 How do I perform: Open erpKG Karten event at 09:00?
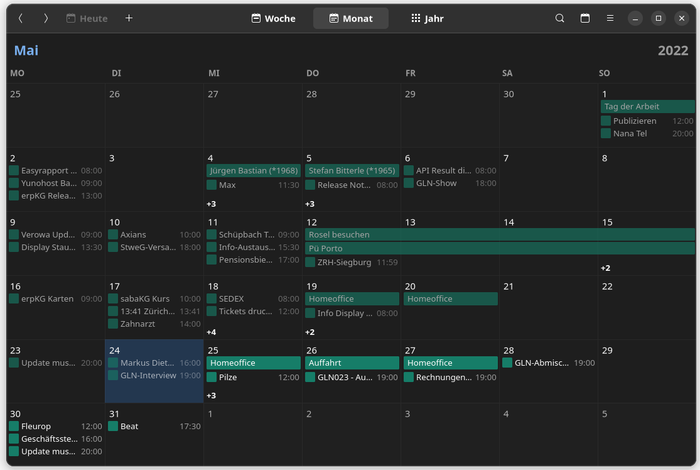[56, 299]
